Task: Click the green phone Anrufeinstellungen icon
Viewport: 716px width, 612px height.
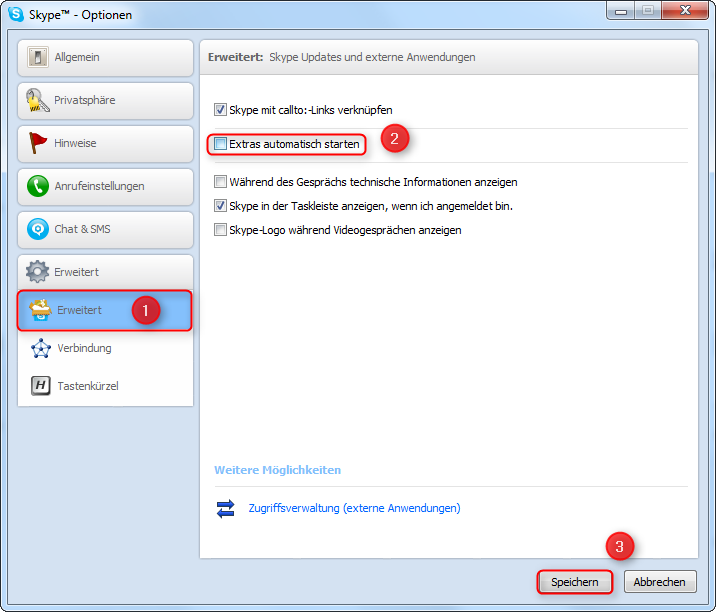Action: tap(38, 186)
